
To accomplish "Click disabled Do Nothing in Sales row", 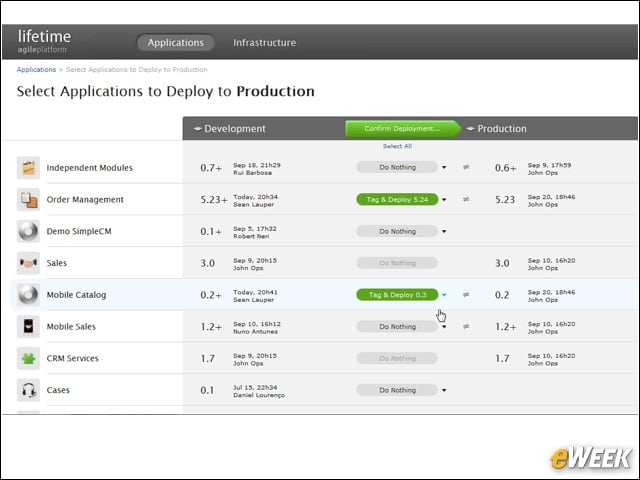I will click(397, 263).
